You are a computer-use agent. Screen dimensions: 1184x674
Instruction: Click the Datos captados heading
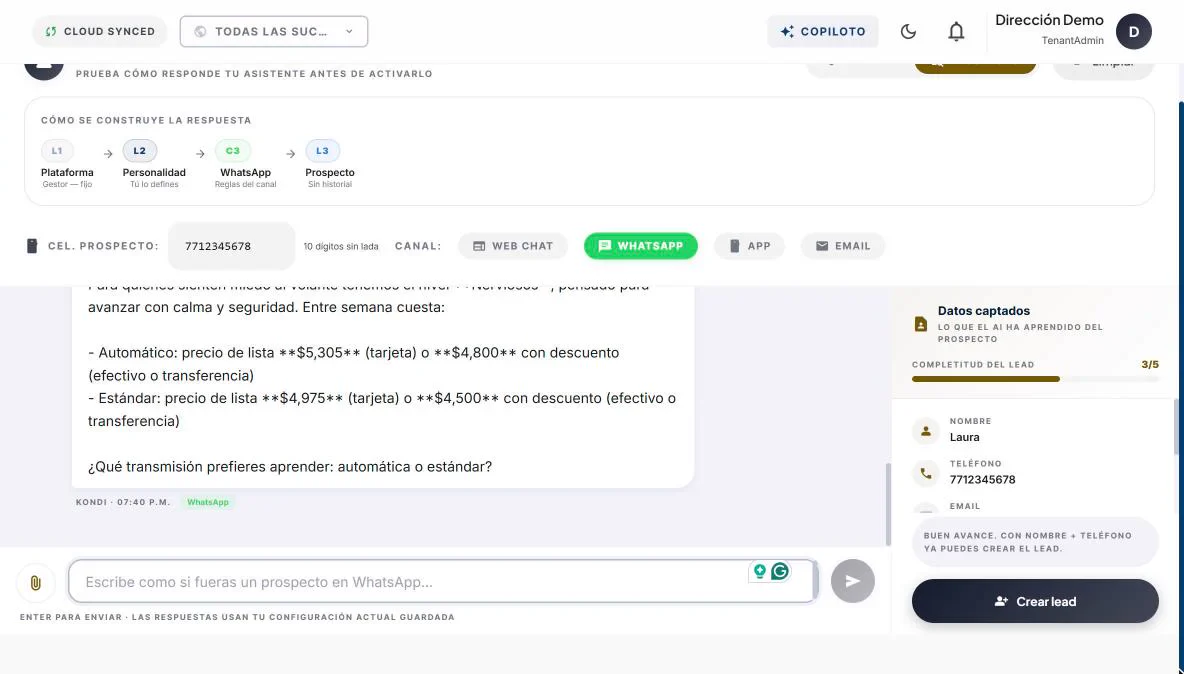pos(984,310)
